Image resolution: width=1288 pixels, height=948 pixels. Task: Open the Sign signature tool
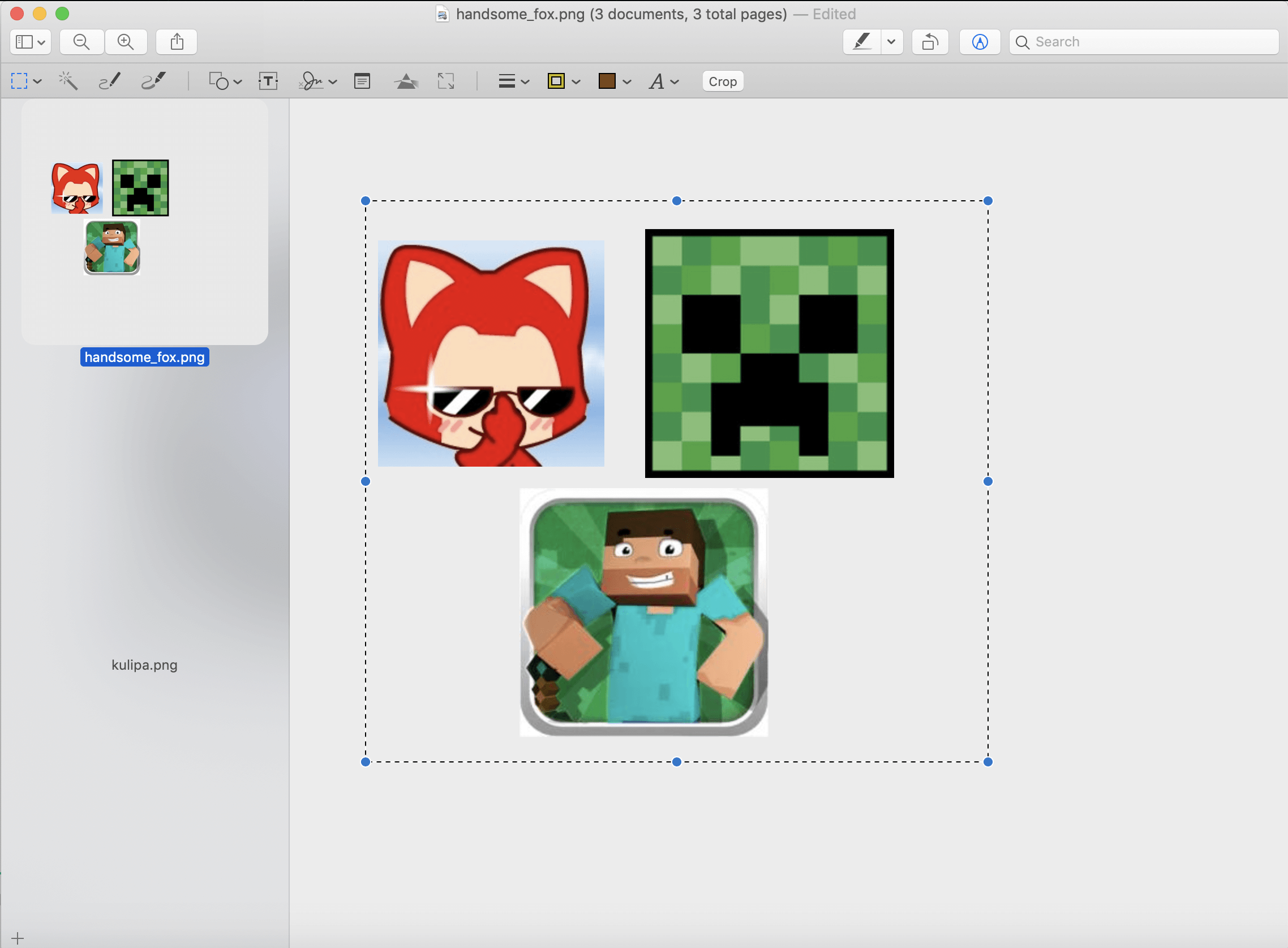tap(311, 81)
